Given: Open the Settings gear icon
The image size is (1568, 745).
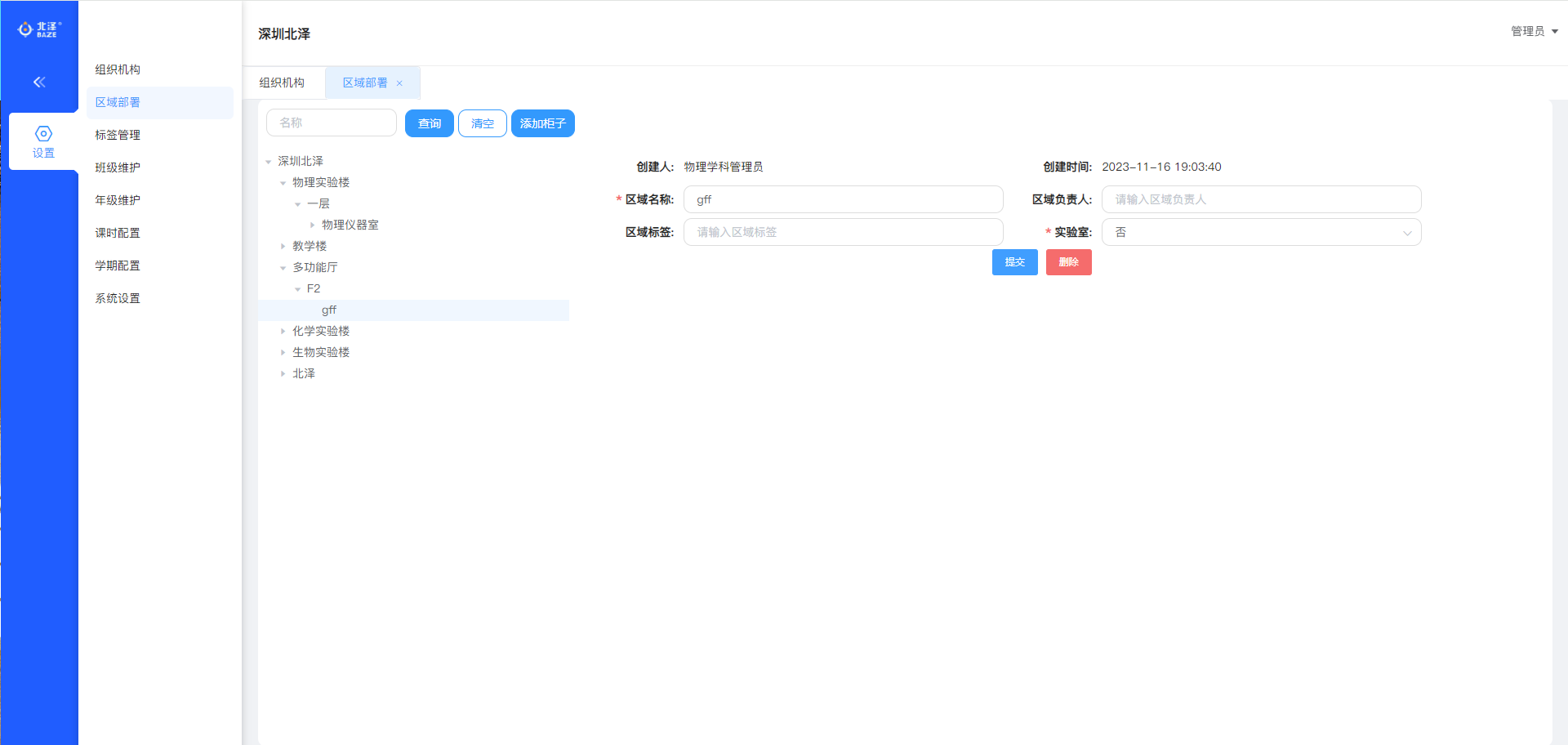Looking at the screenshot, I should 43,134.
